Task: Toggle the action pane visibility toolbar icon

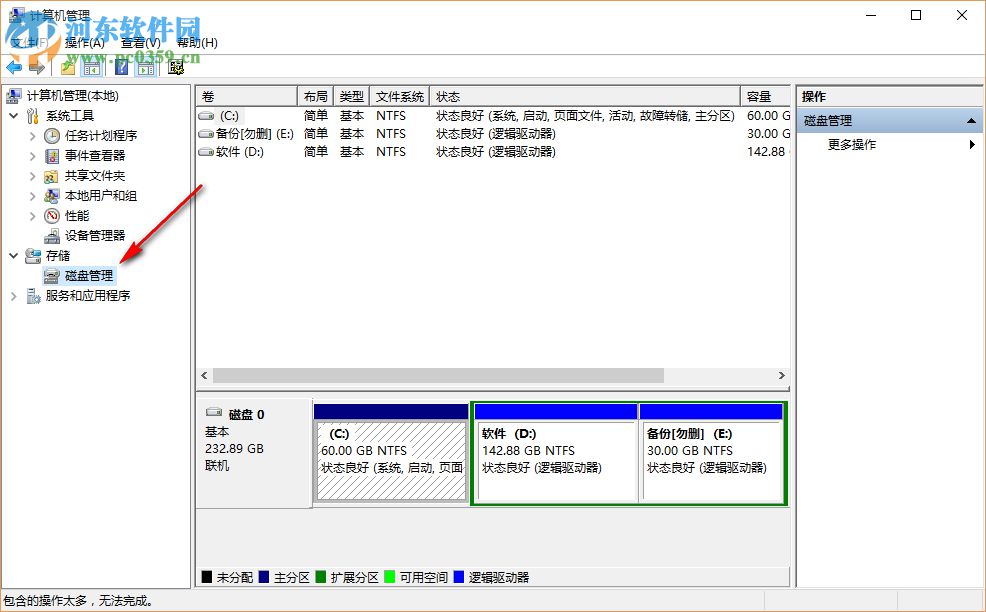Action: (145, 67)
